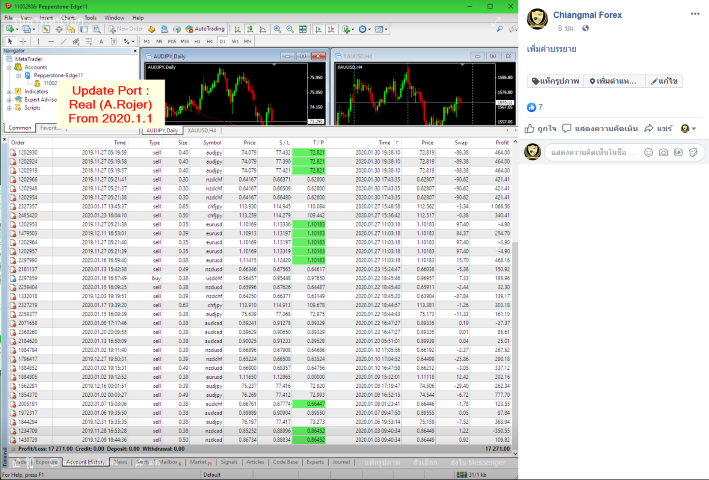Expand the Indicators tree node

(x=9, y=91)
